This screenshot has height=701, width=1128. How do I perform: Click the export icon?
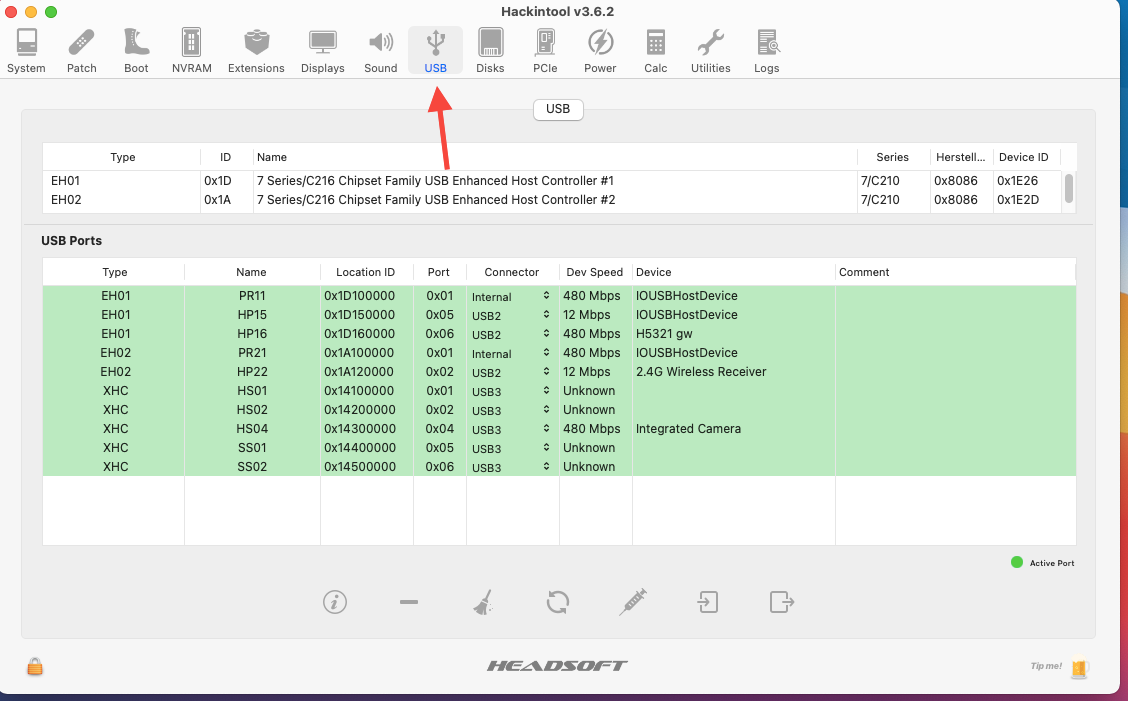click(x=782, y=602)
